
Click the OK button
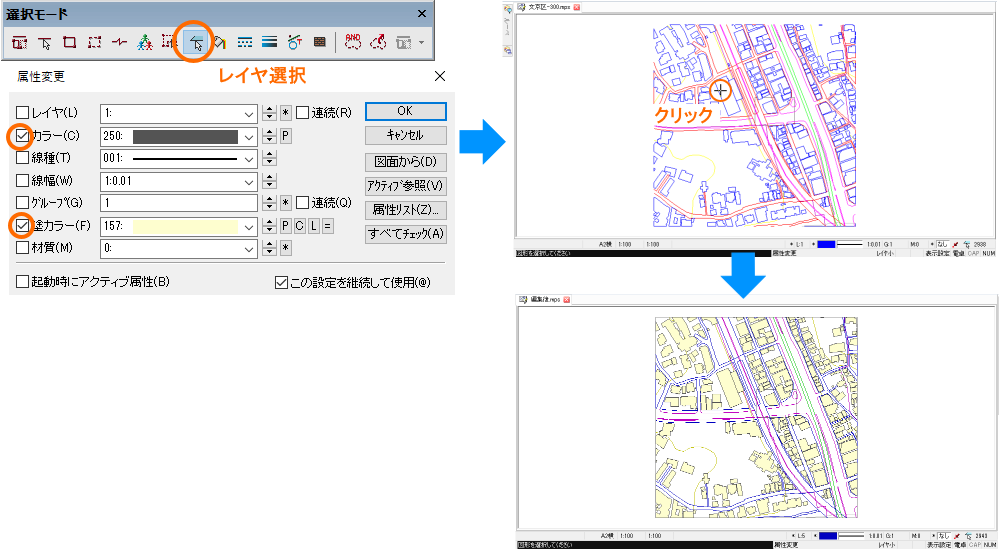406,111
